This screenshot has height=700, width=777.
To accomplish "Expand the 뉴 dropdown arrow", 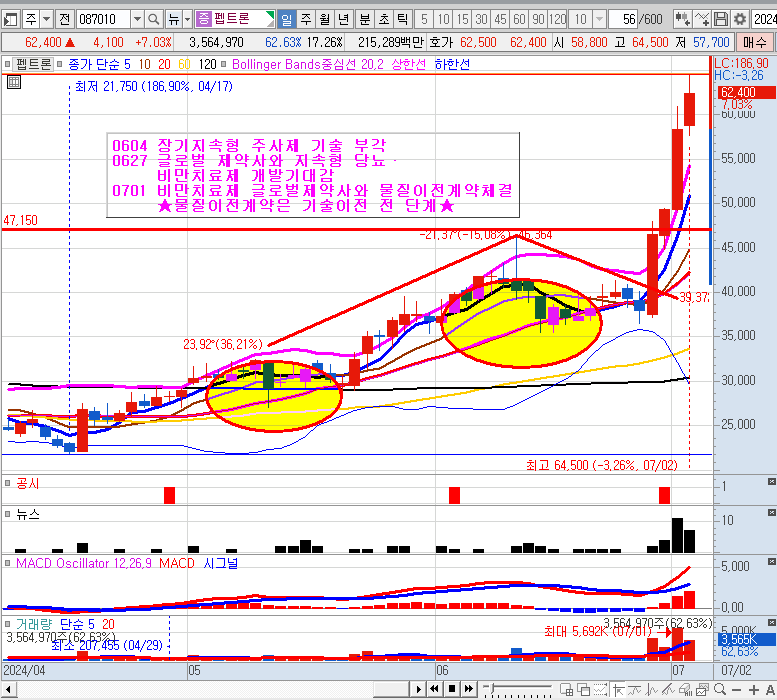I will [x=188, y=19].
